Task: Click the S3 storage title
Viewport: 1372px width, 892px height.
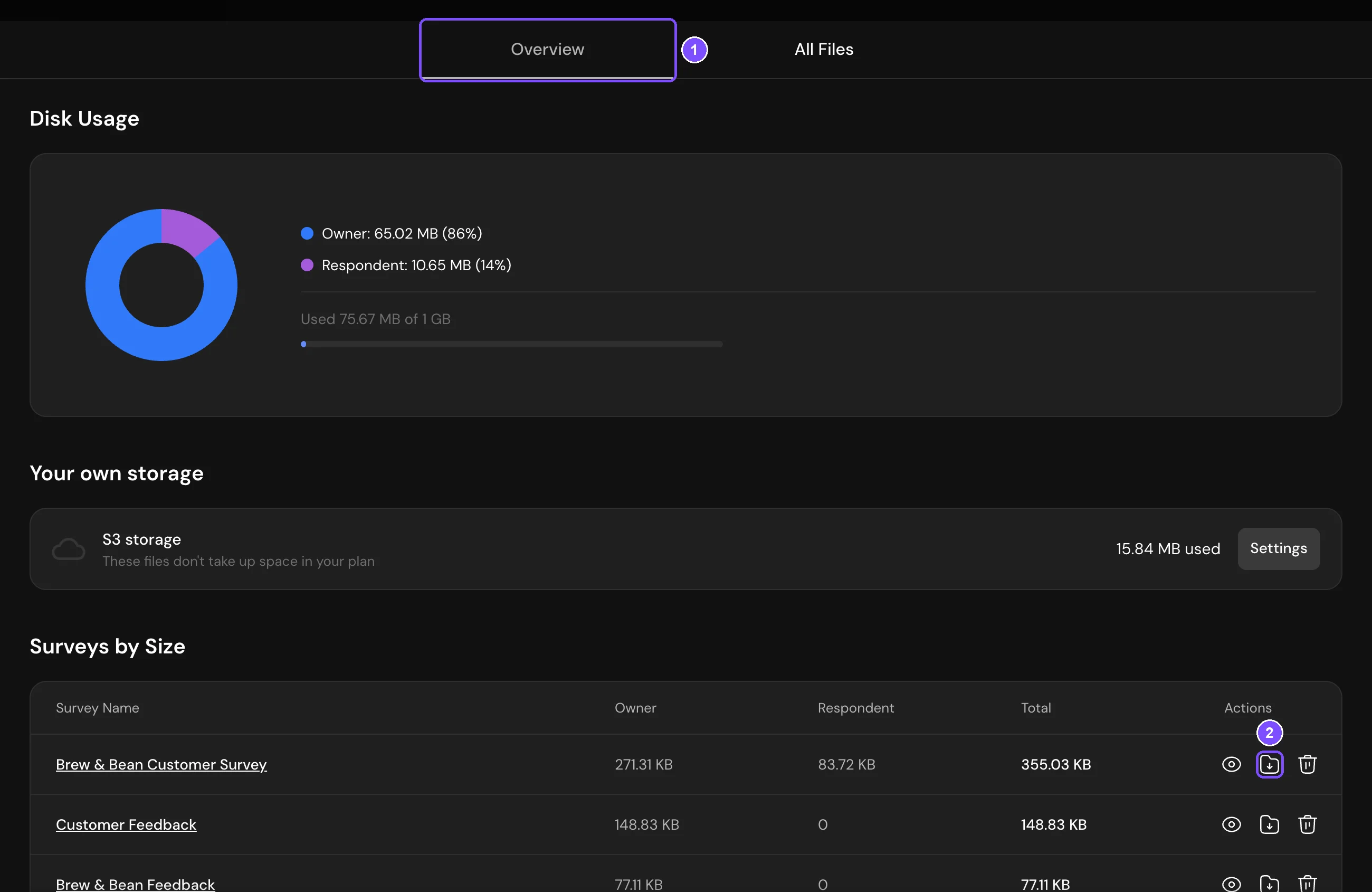Action: pos(142,539)
